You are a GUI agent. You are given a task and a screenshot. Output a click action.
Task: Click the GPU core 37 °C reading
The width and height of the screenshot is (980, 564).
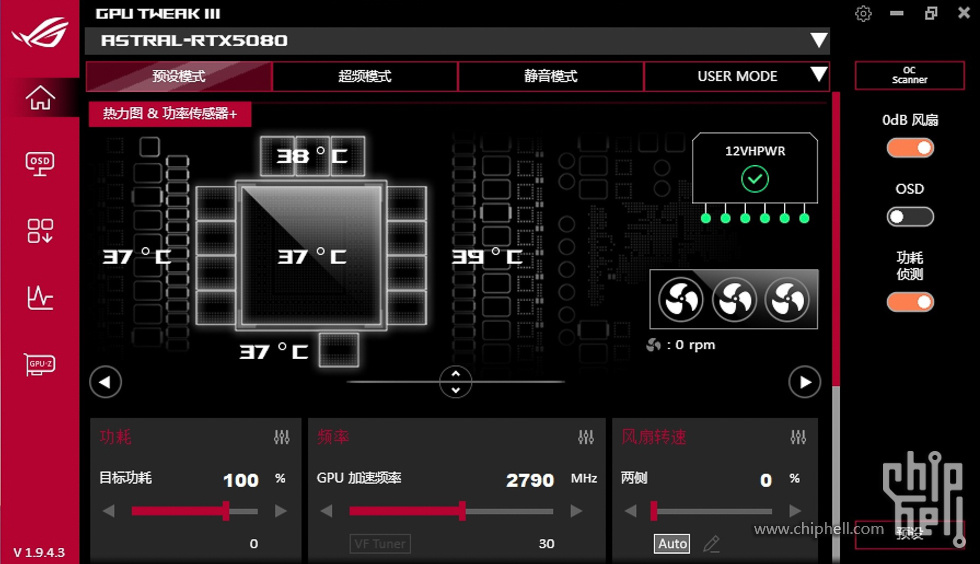[x=312, y=256]
